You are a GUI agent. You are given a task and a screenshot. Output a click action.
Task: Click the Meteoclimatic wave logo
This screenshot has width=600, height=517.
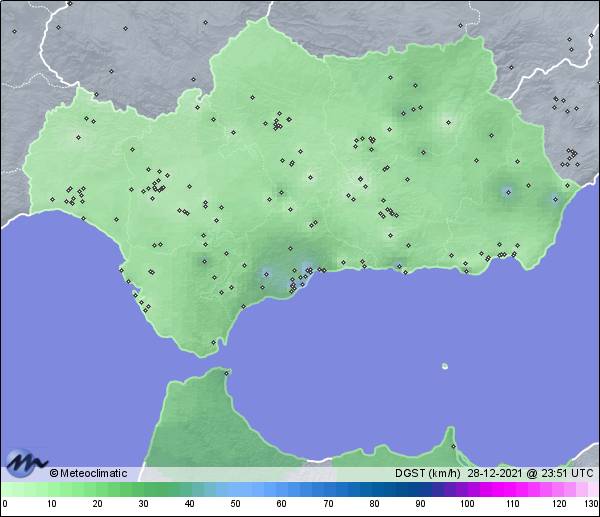point(26,462)
